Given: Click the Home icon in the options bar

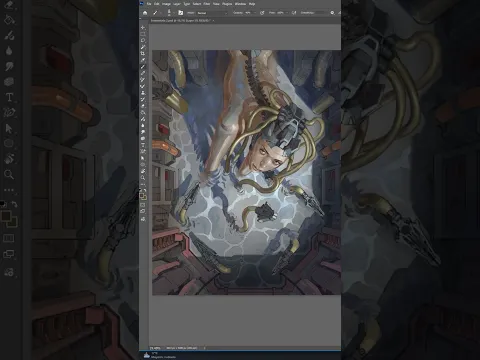Looking at the screenshot, I should click(145, 13).
